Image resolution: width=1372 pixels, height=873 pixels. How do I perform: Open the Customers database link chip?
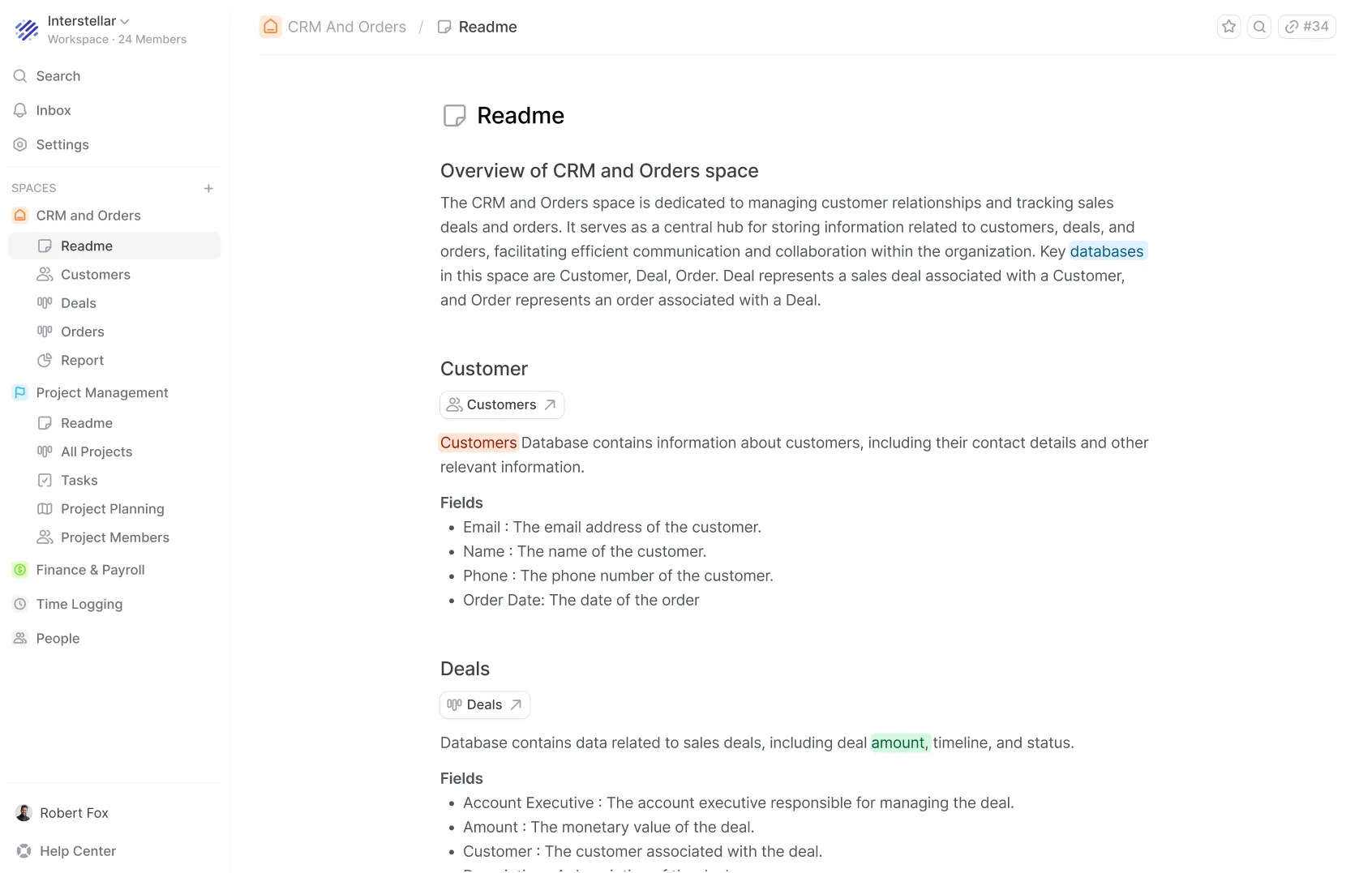coord(501,404)
